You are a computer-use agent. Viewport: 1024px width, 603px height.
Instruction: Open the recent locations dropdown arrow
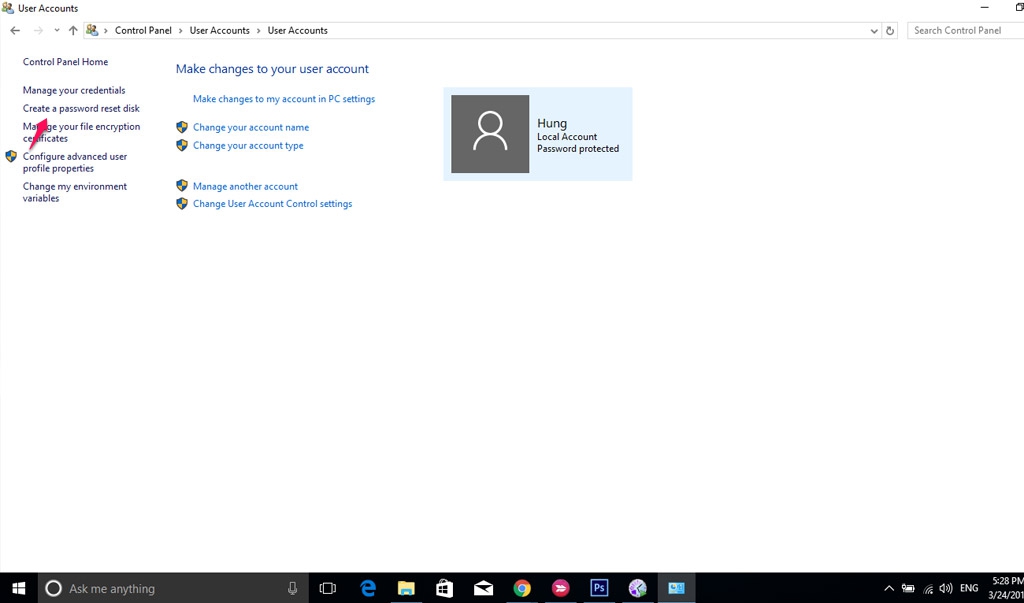click(56, 31)
